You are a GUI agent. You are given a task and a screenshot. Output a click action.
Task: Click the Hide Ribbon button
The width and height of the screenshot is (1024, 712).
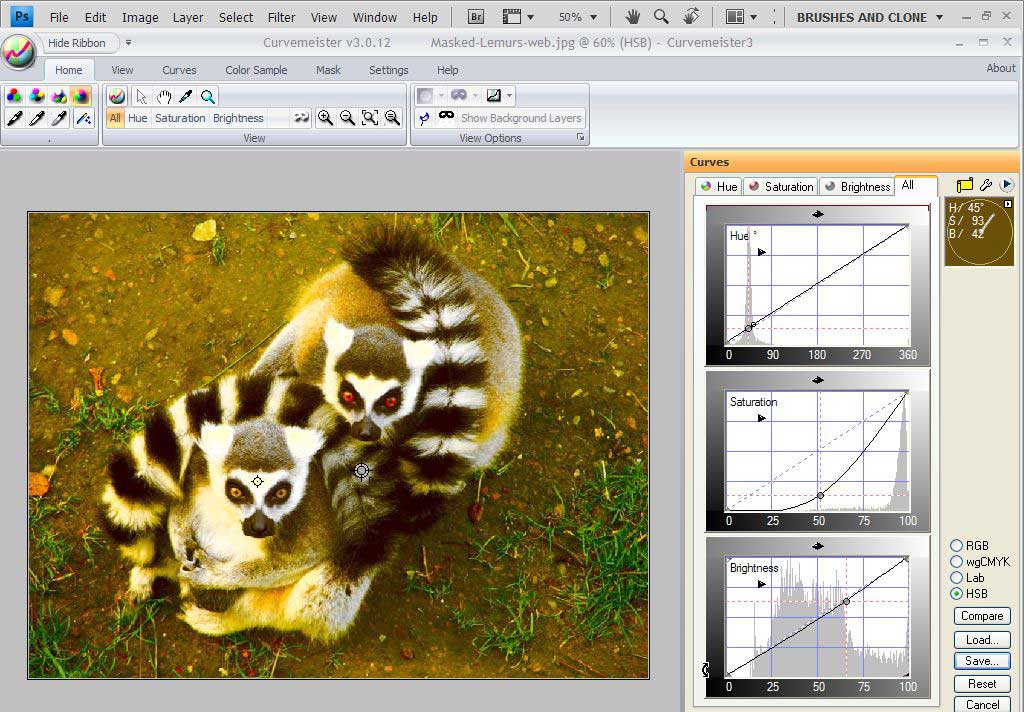point(76,43)
